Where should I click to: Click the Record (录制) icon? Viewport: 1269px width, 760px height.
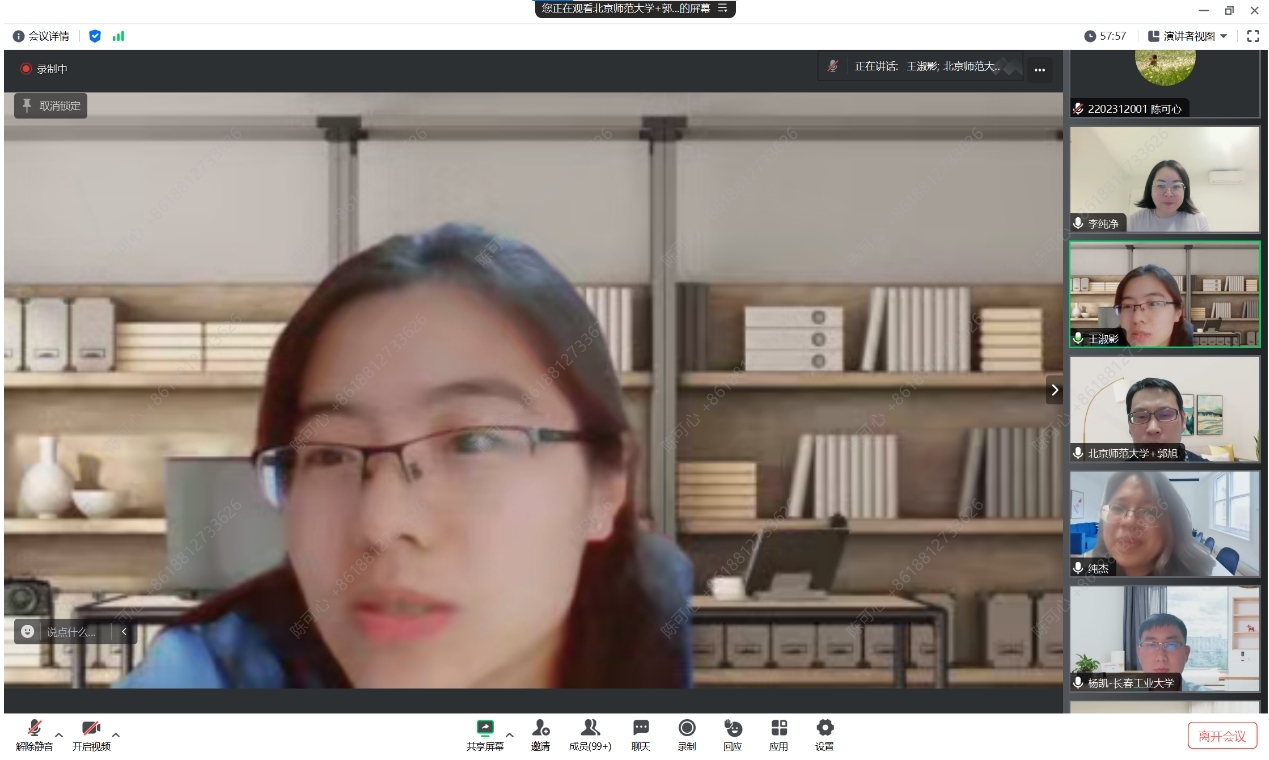(687, 729)
